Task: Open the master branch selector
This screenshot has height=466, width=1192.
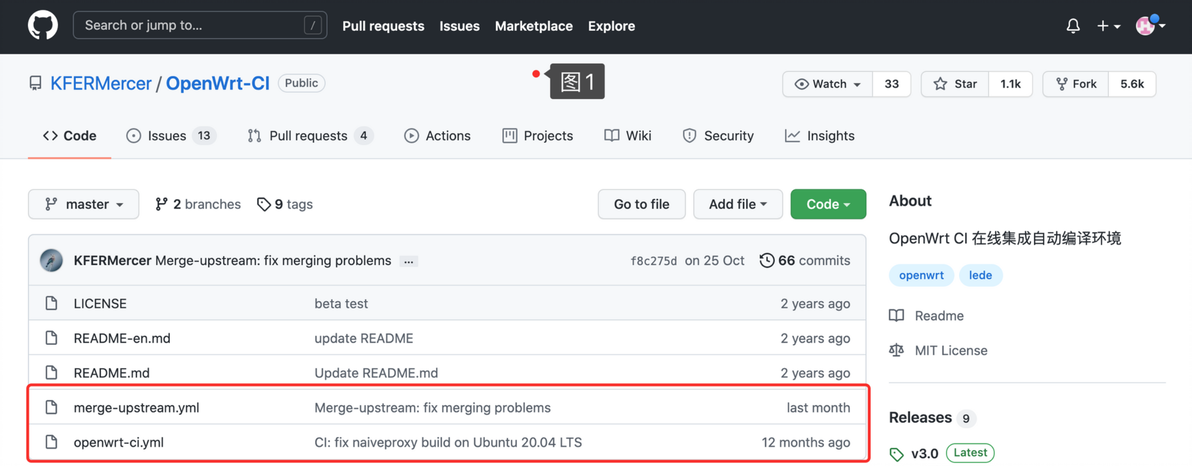Action: click(x=83, y=204)
